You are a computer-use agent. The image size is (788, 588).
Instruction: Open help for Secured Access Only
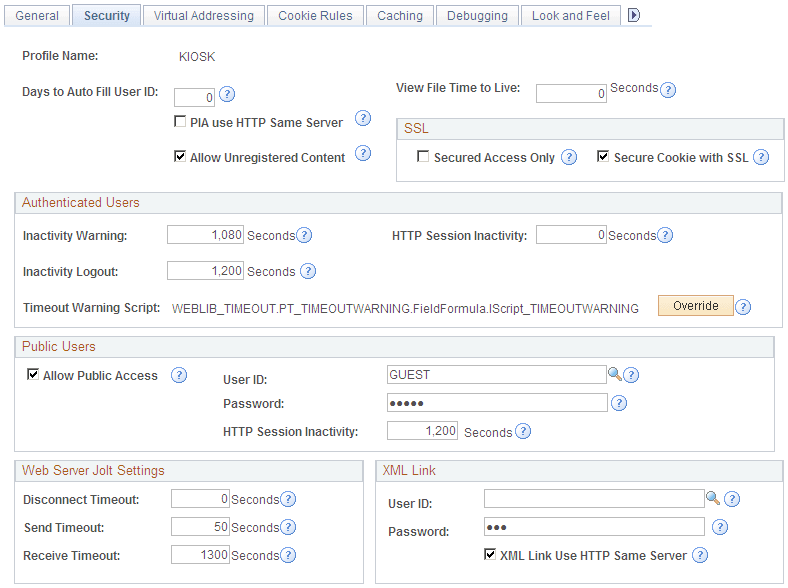(x=569, y=157)
